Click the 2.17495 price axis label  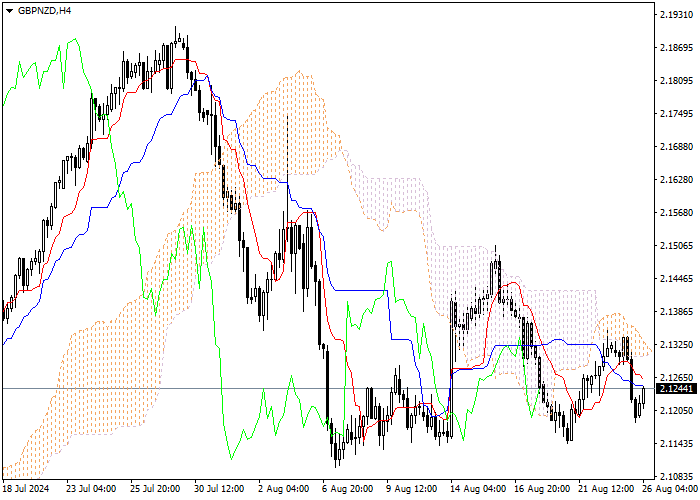(676, 114)
